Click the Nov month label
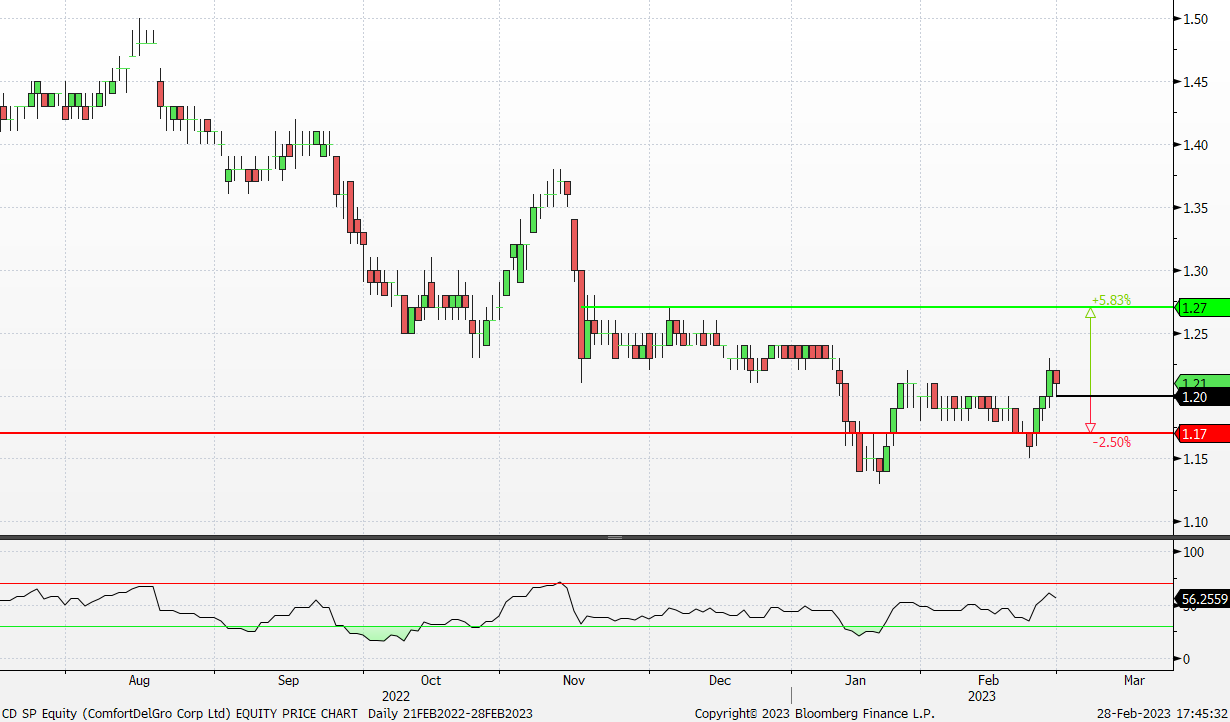This screenshot has width=1230, height=722. click(x=574, y=680)
